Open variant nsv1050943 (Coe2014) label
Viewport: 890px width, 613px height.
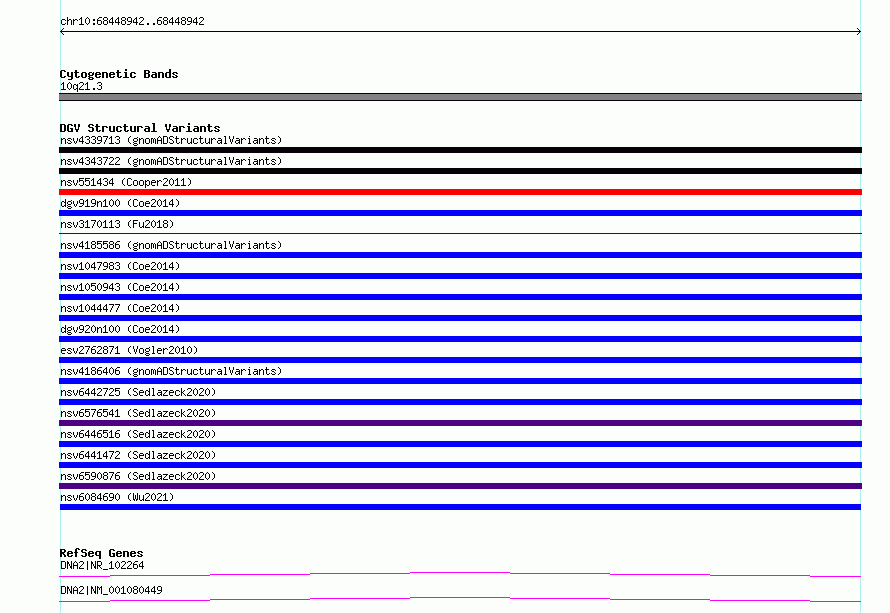tap(120, 287)
